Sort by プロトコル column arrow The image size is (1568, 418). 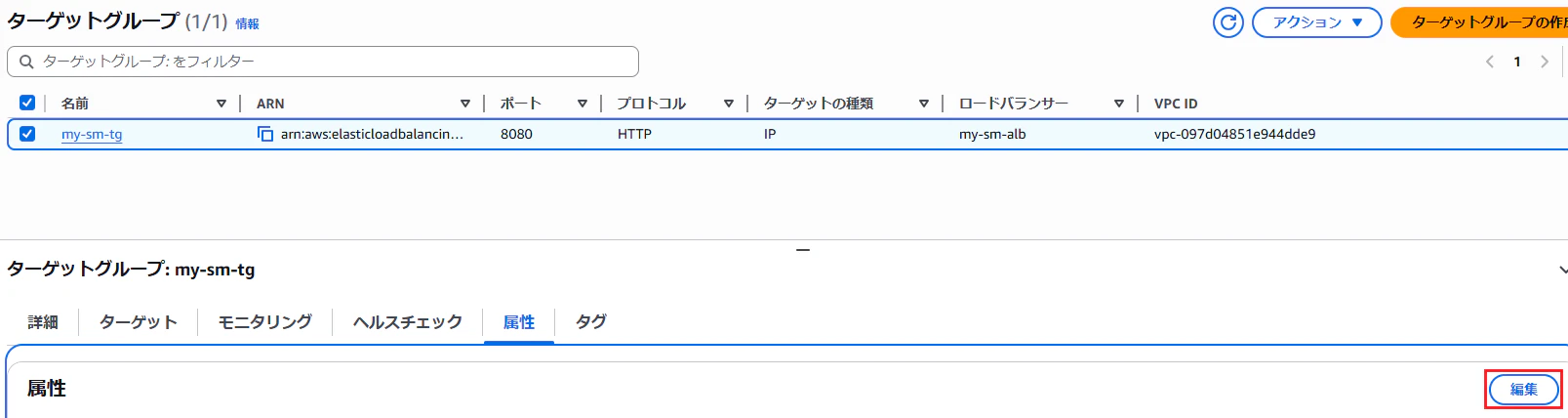coord(729,104)
